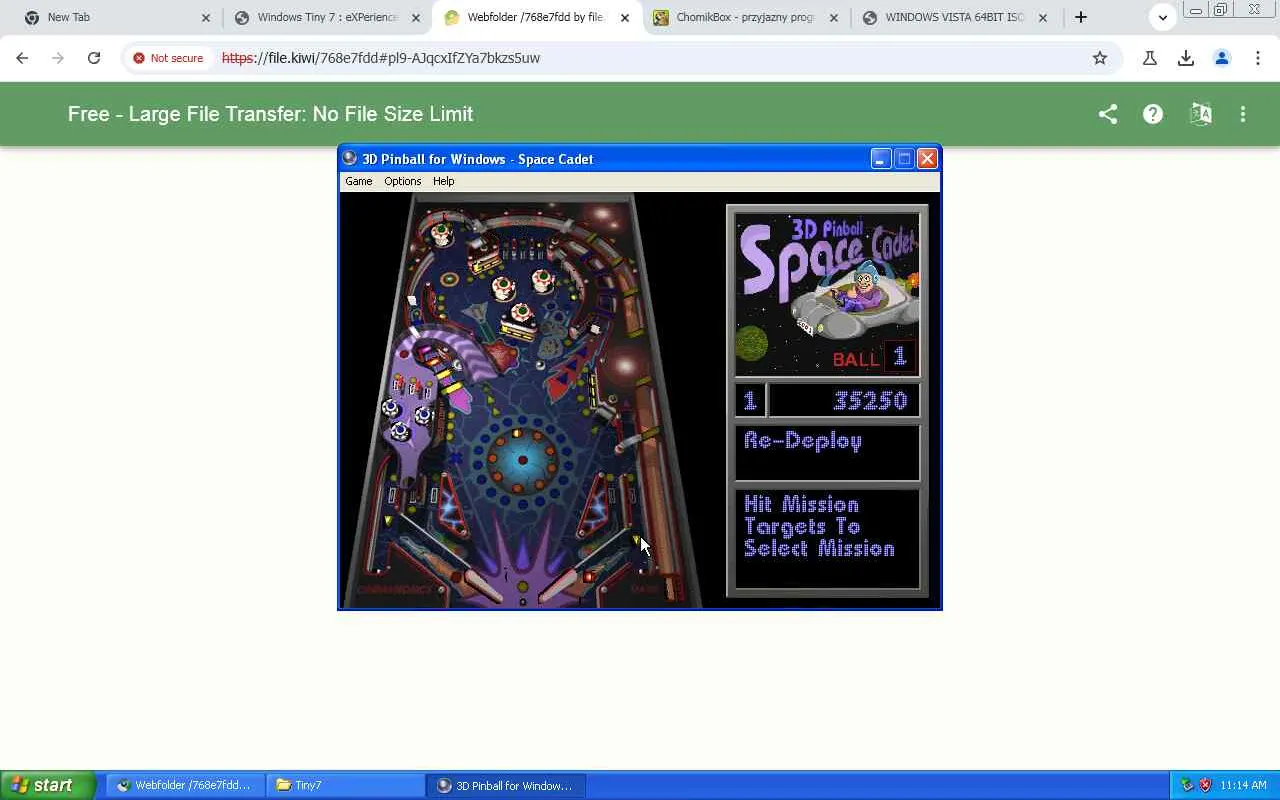
Task: Open the Game menu in Pinball
Action: (358, 181)
